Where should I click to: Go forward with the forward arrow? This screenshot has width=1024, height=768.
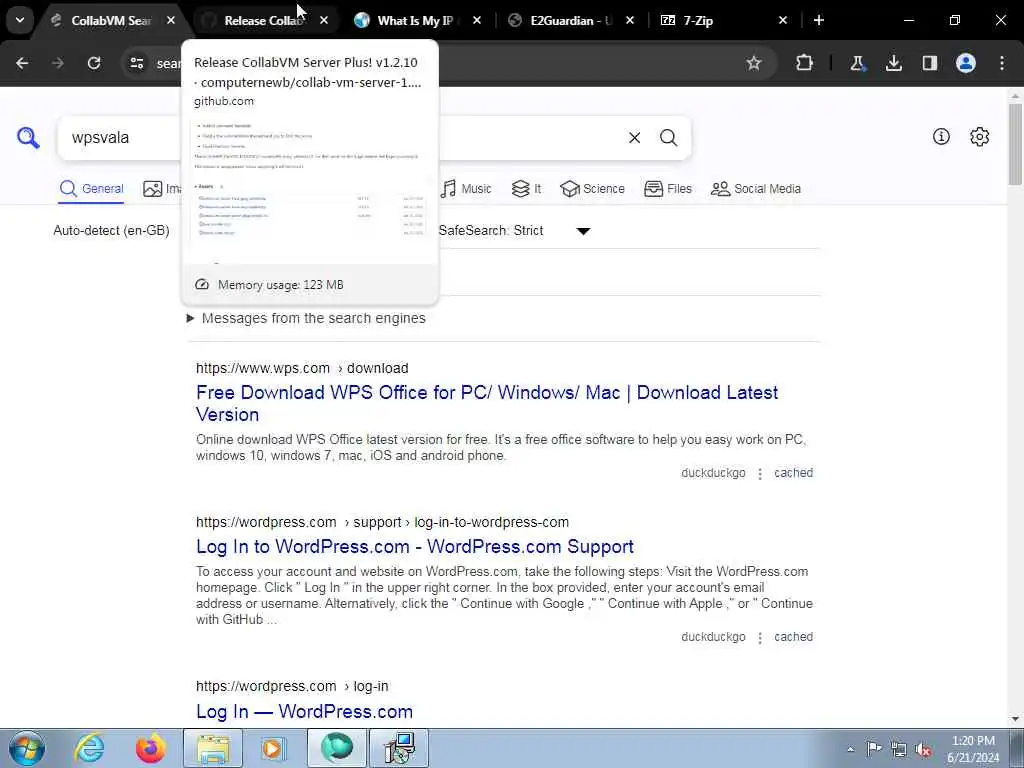pos(57,63)
